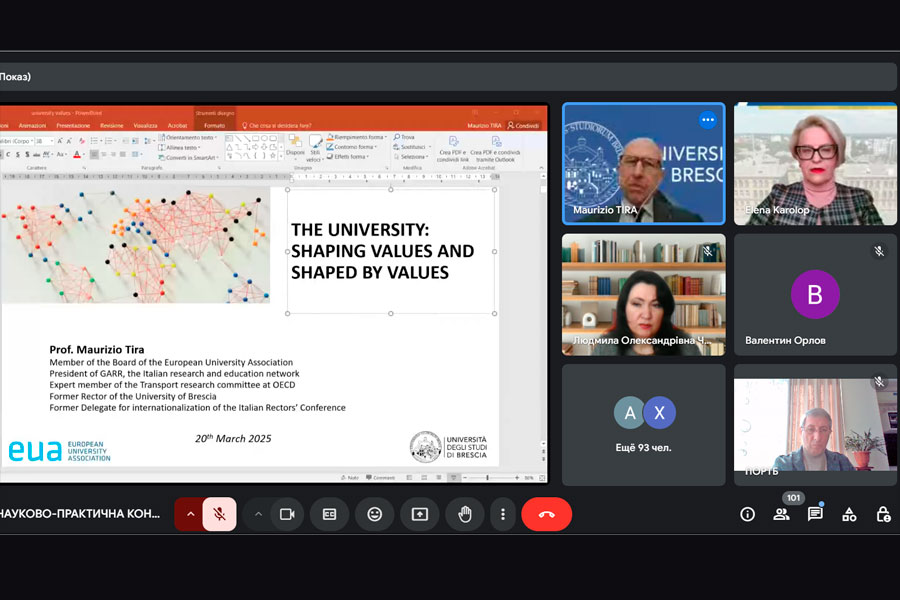The width and height of the screenshot is (900, 600).
Task: Click the red font color button
Action: pyautogui.click(x=77, y=155)
